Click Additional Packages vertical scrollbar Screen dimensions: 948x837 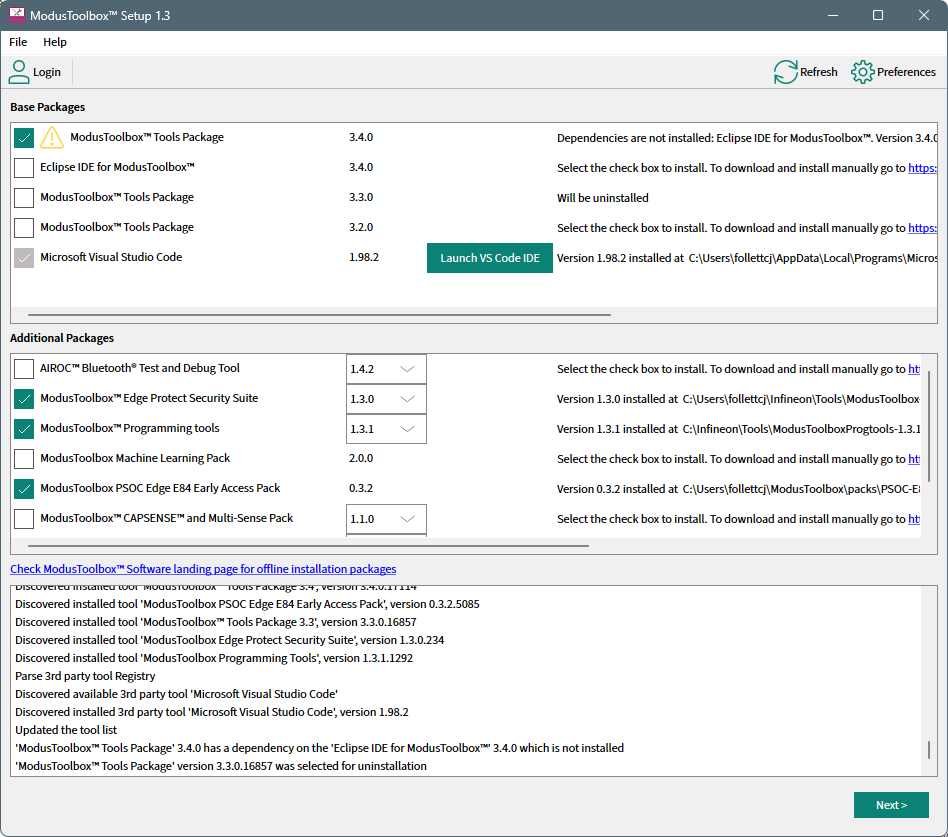click(929, 426)
